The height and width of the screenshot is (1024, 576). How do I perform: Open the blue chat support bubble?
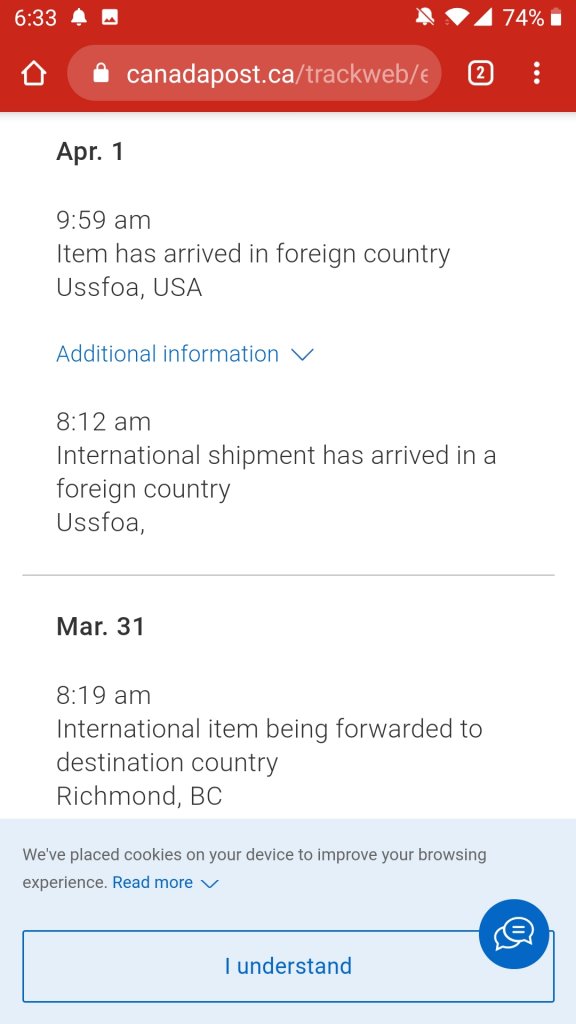(514, 934)
